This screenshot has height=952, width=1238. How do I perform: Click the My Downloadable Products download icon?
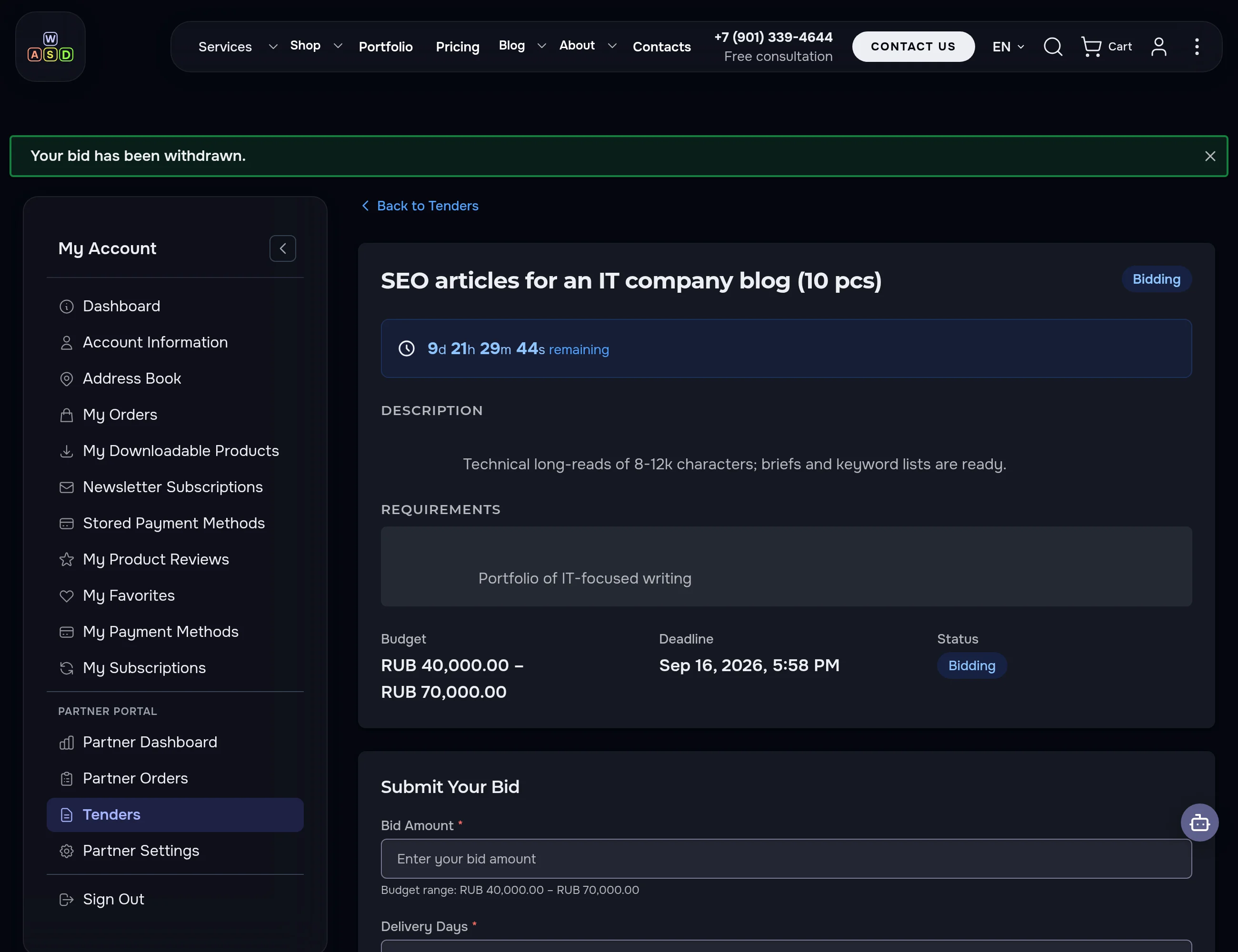point(66,451)
